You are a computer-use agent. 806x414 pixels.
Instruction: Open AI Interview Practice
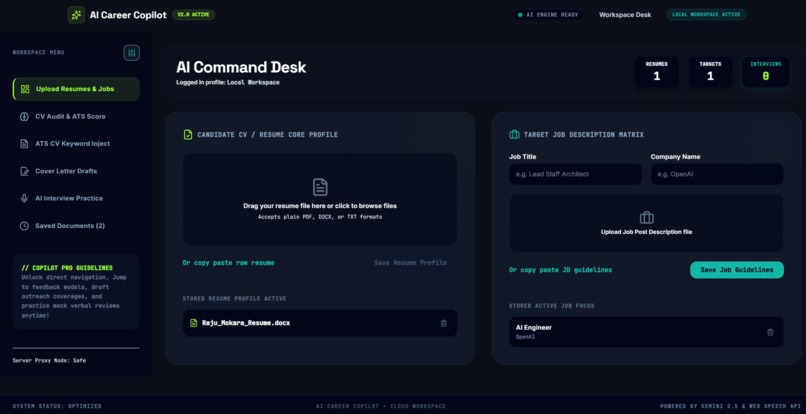76,198
